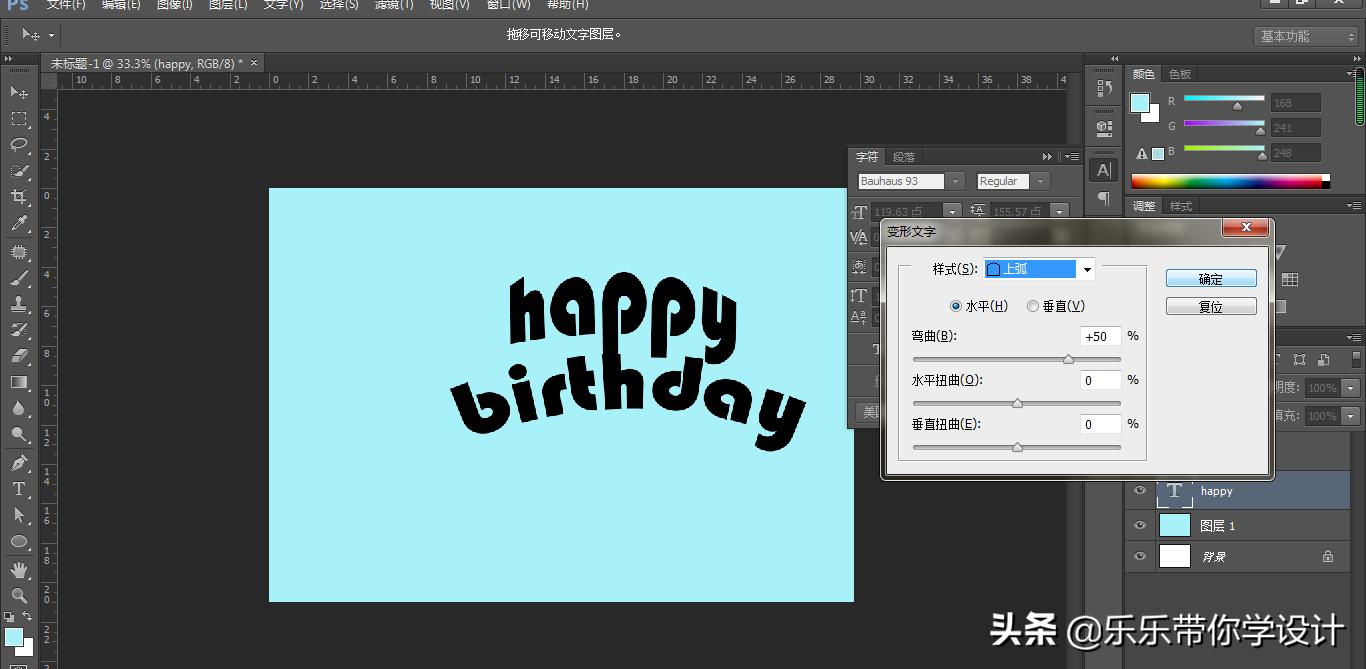Click the happy text layer thumbnail
Viewport: 1366px width, 669px height.
tap(1174, 491)
